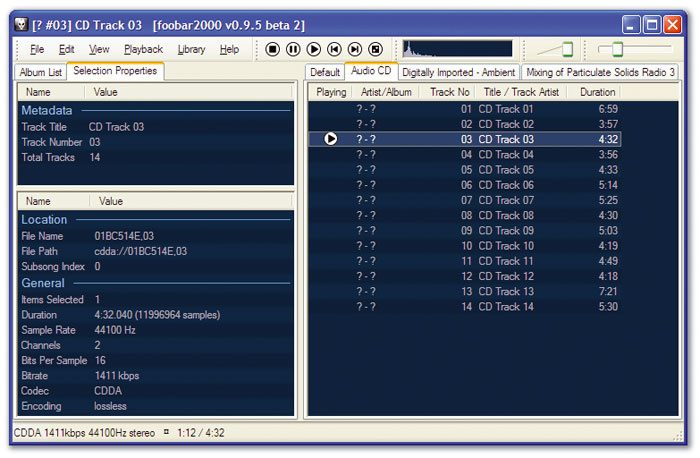Select CD Track 03 playlist row
This screenshot has height=458, width=700.
[464, 139]
